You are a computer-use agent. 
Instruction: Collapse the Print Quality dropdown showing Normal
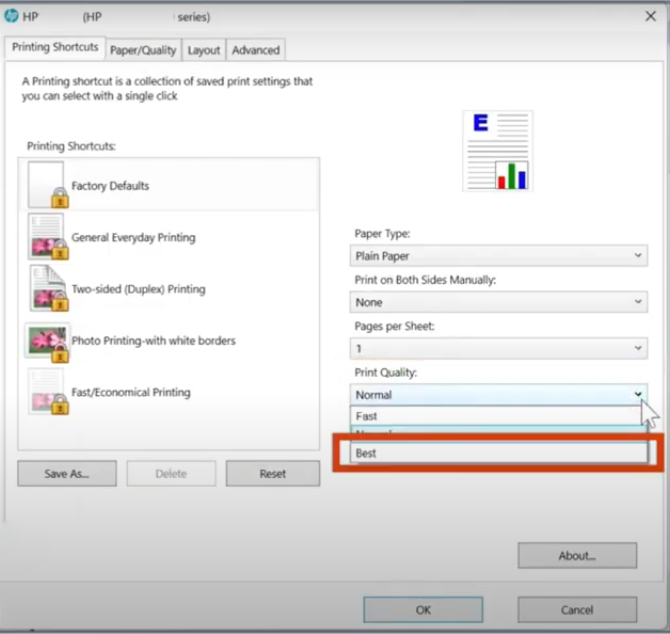click(x=498, y=394)
